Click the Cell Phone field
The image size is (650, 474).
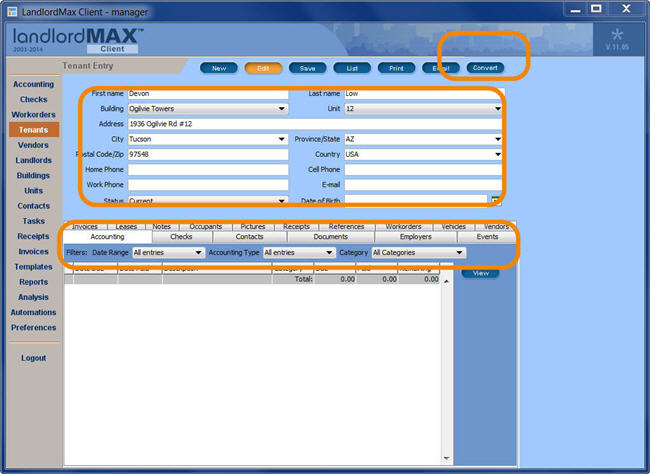click(423, 170)
